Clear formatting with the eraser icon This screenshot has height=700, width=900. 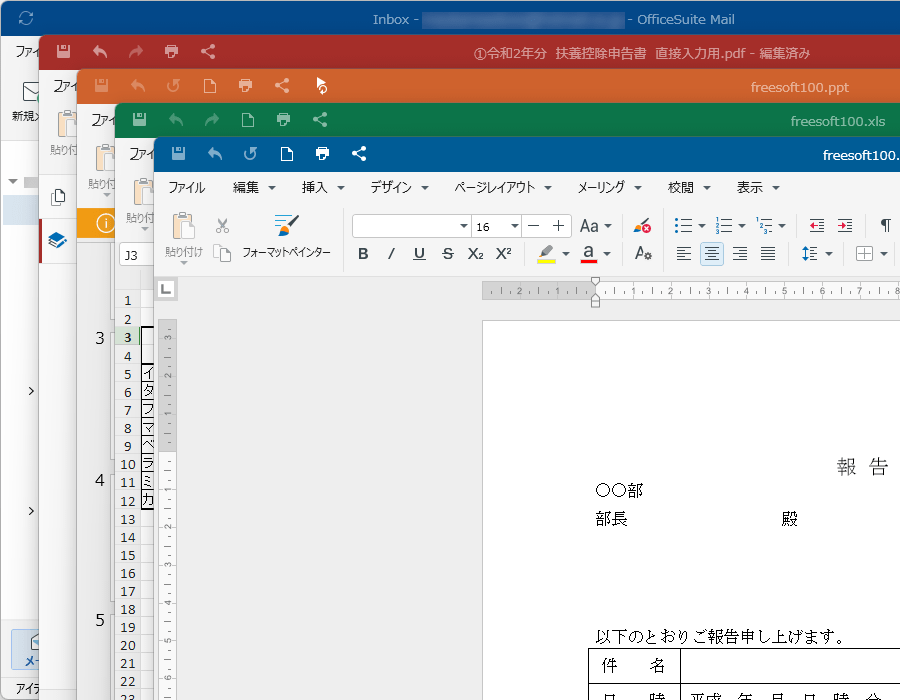pos(642,225)
